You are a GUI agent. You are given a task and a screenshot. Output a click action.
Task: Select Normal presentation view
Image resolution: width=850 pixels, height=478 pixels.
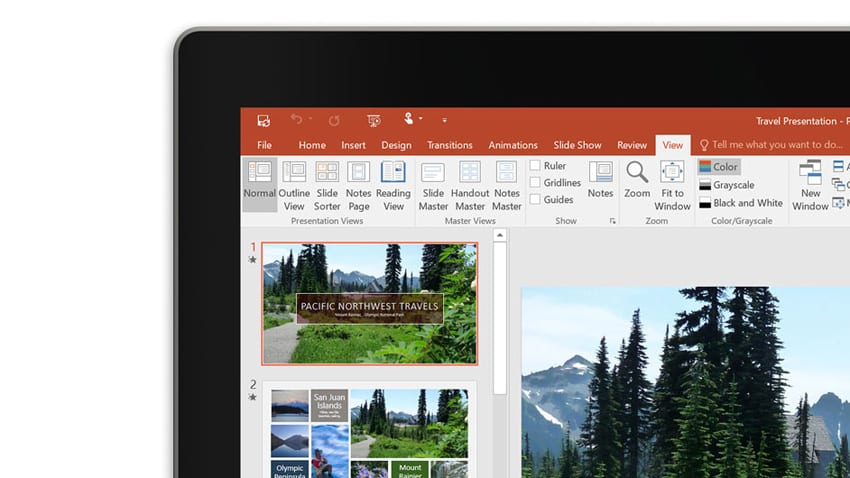tap(260, 184)
